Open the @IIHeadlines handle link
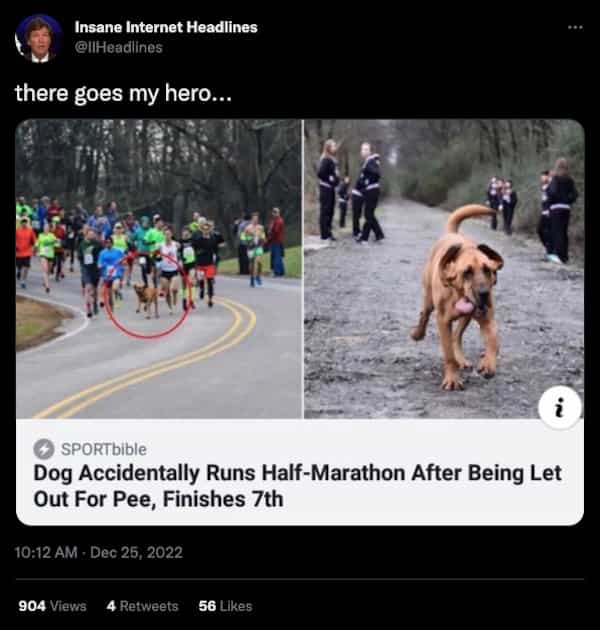600x630 pixels. [119, 47]
